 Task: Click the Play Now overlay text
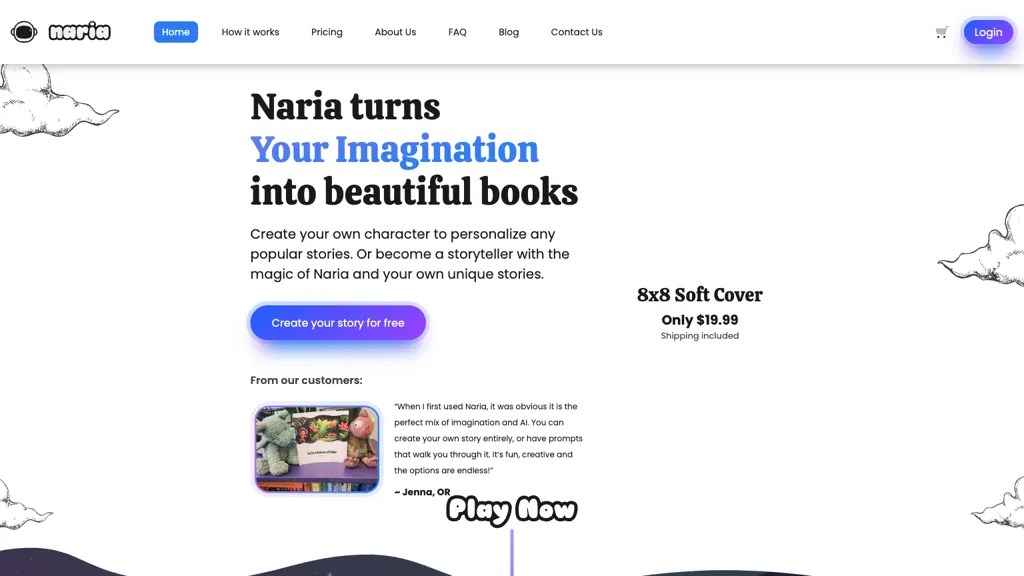click(x=511, y=510)
